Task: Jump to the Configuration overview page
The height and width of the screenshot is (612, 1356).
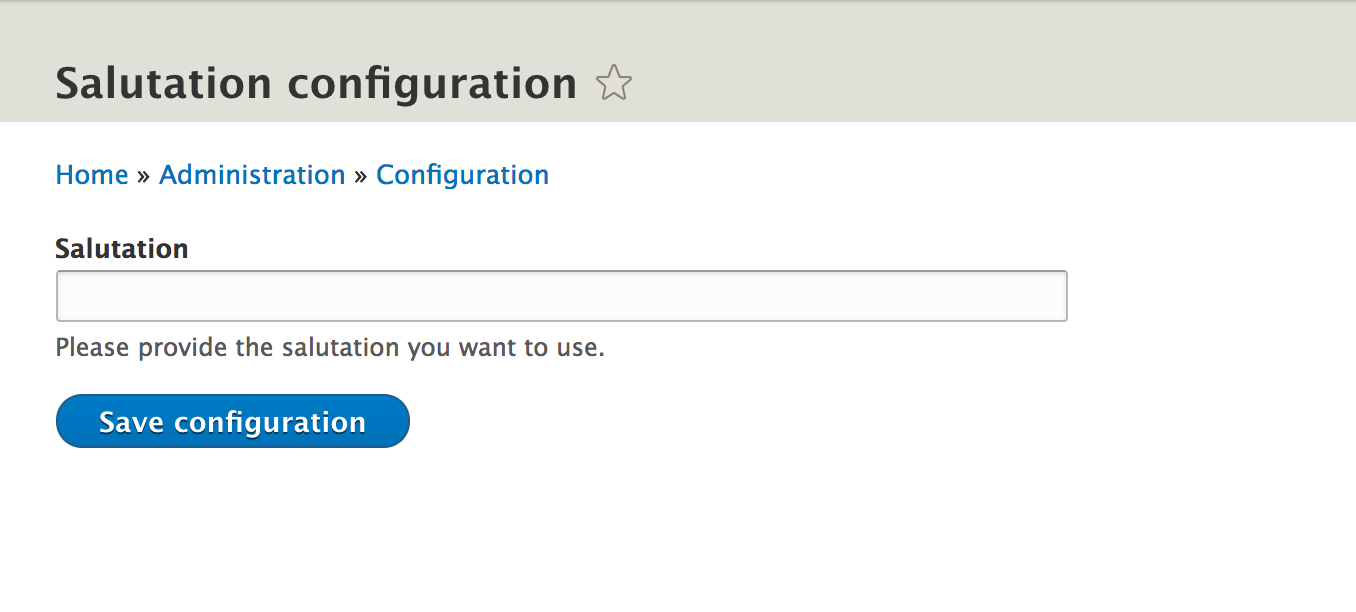Action: (x=462, y=175)
